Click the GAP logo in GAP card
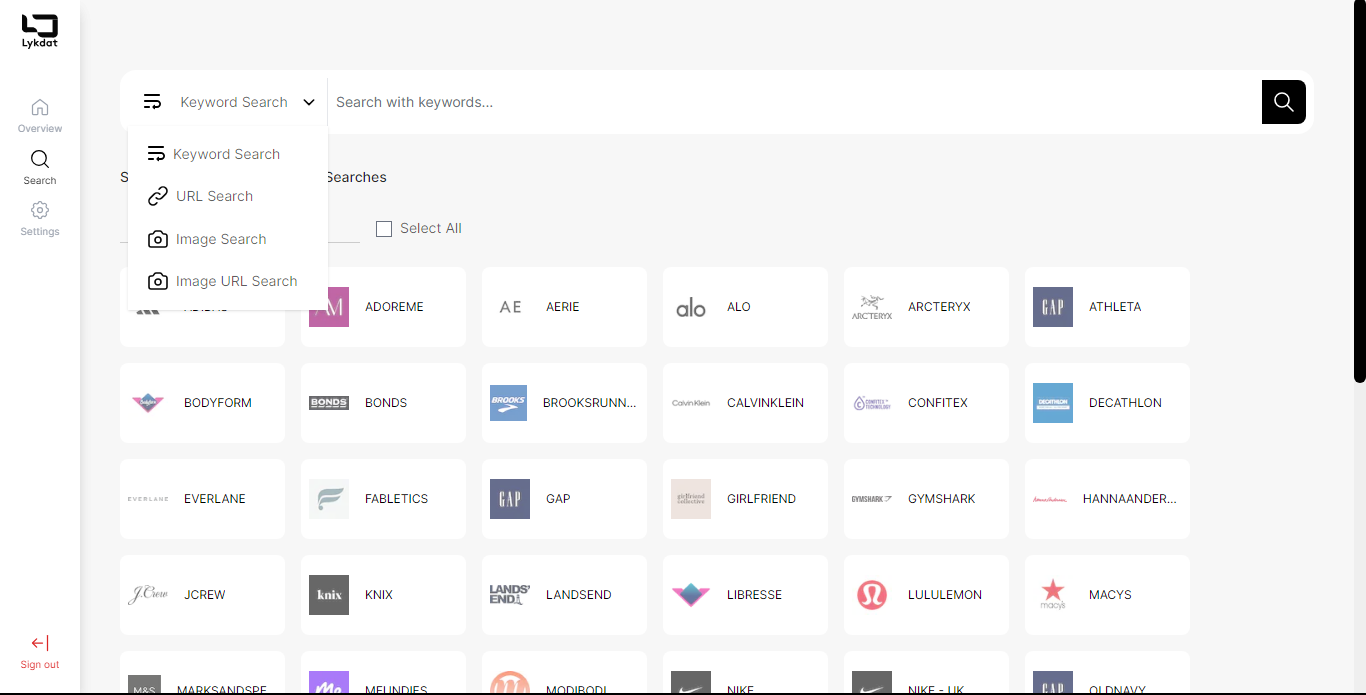 pyautogui.click(x=510, y=499)
